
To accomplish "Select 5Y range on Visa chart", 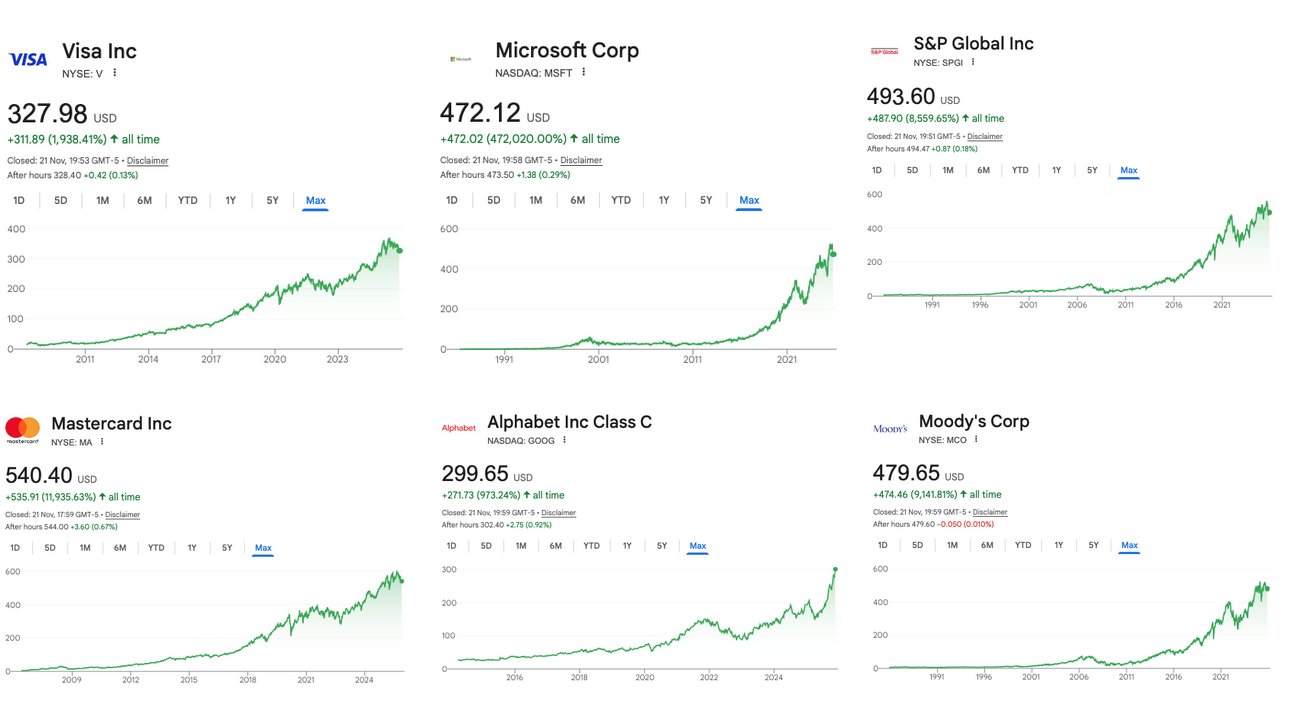I will 273,200.
